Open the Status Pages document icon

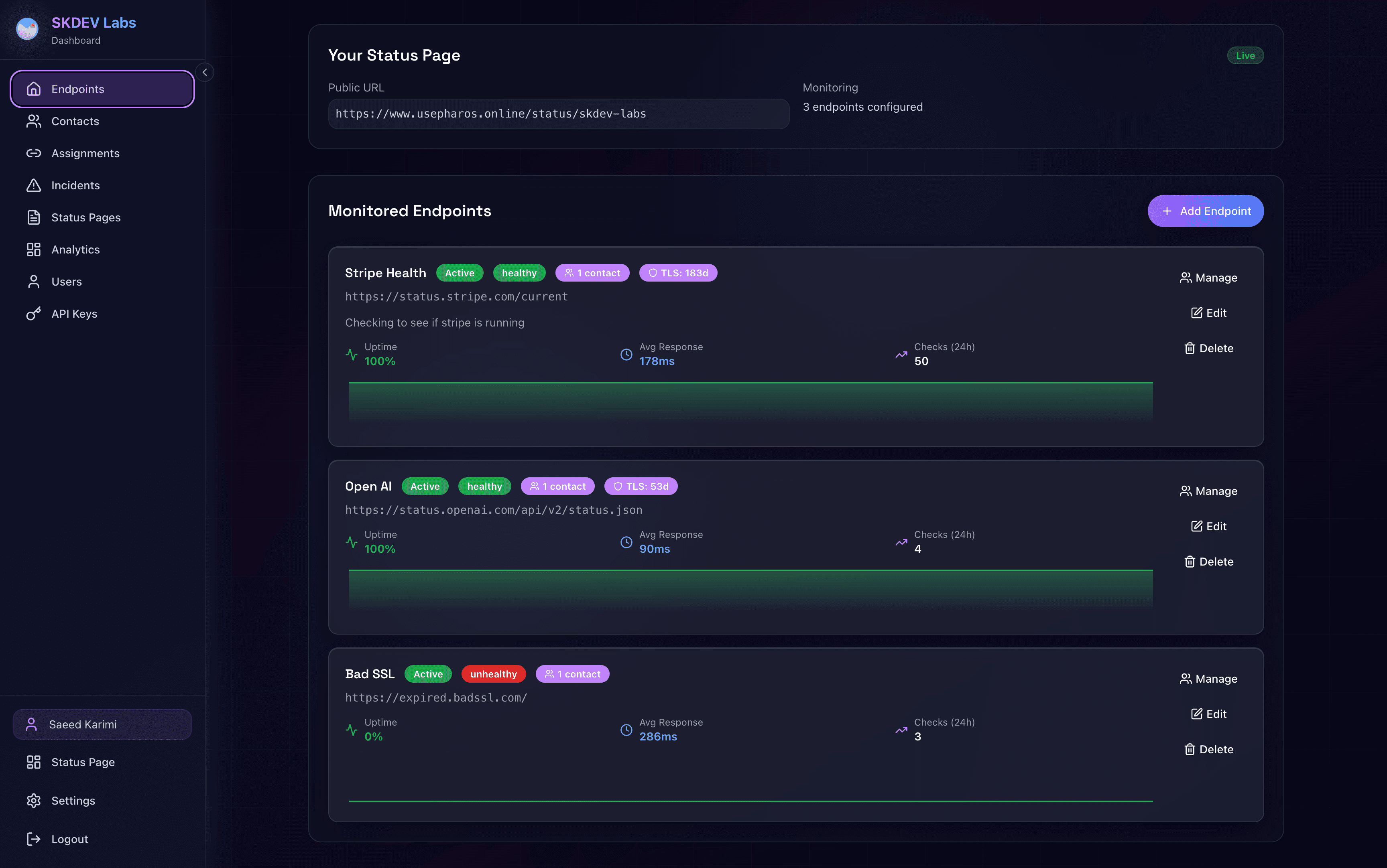coord(33,217)
